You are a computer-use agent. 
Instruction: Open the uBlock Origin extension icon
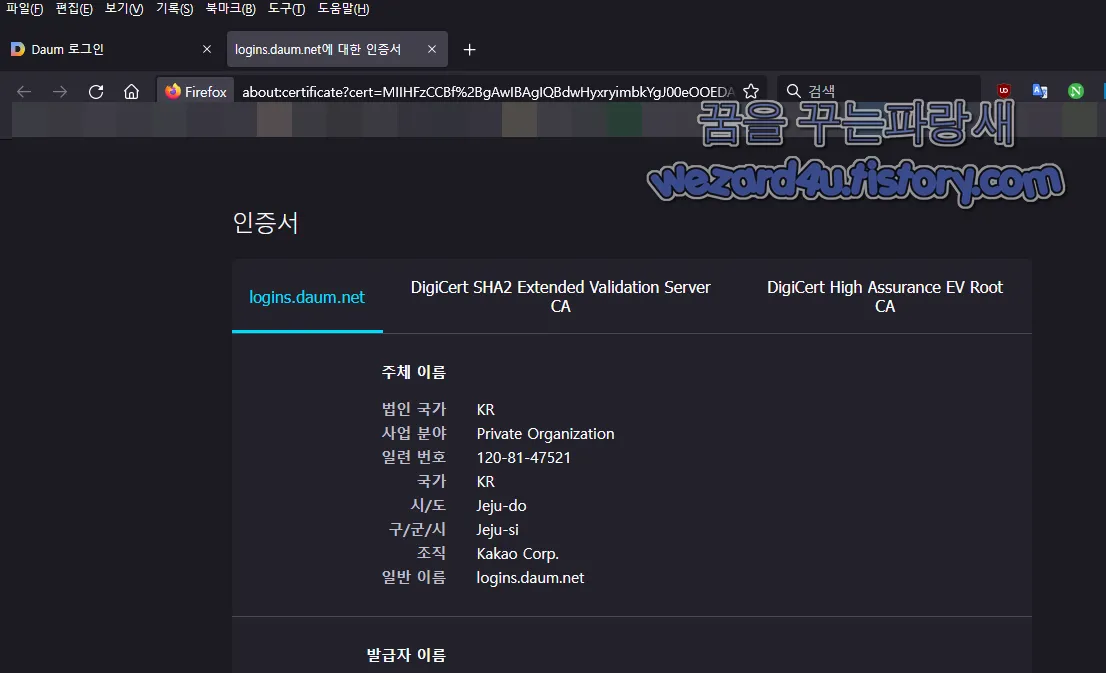[1004, 91]
